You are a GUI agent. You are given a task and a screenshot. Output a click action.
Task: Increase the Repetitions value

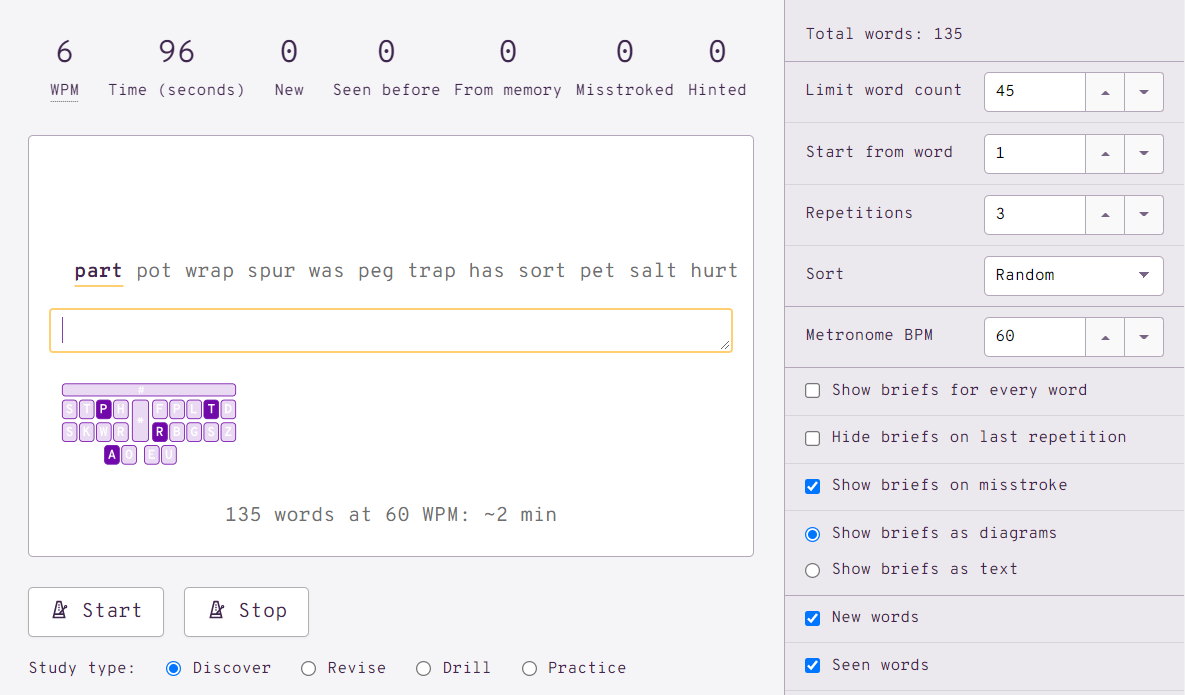coord(1105,214)
